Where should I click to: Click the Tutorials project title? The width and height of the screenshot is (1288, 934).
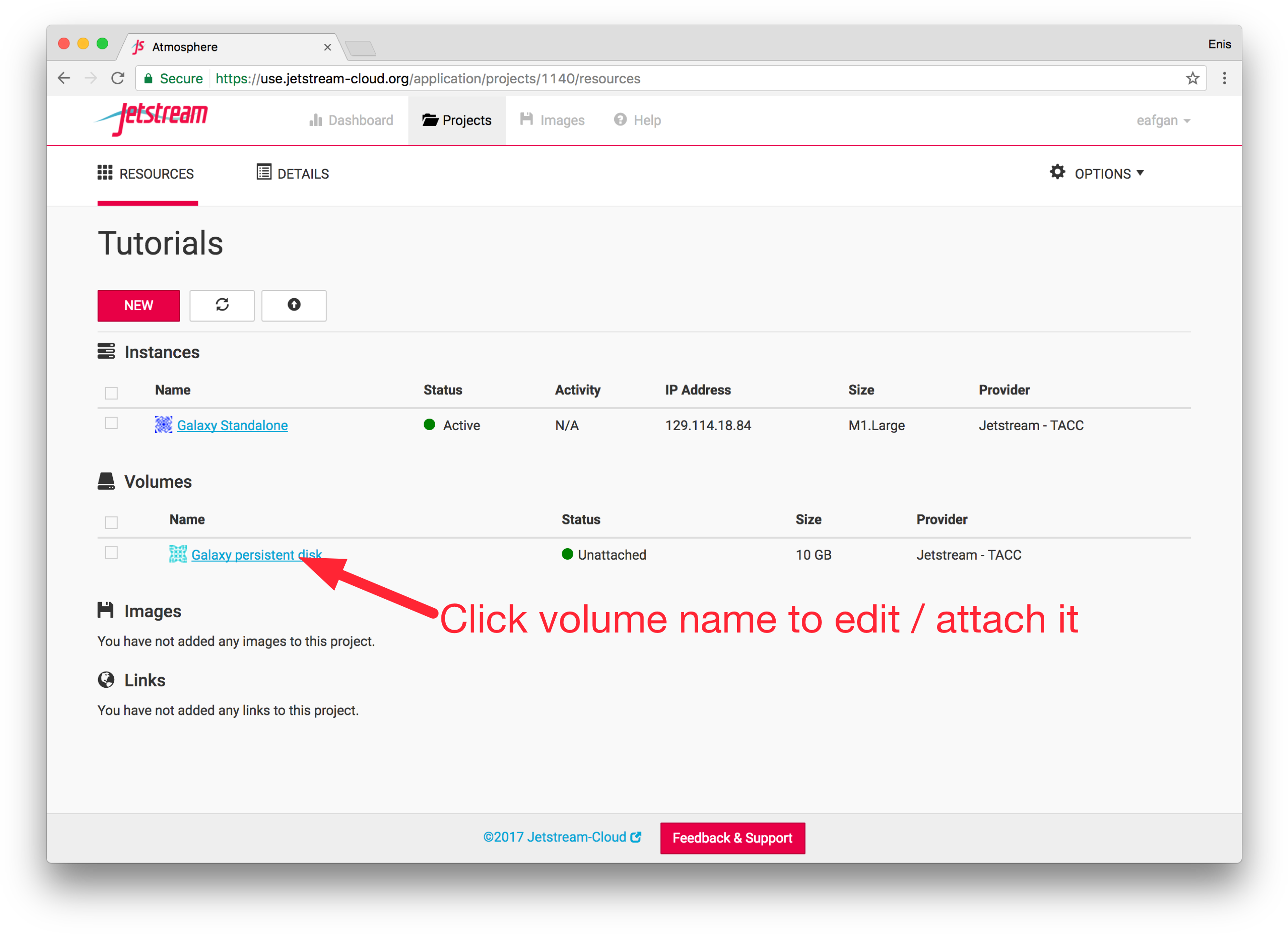click(x=160, y=243)
